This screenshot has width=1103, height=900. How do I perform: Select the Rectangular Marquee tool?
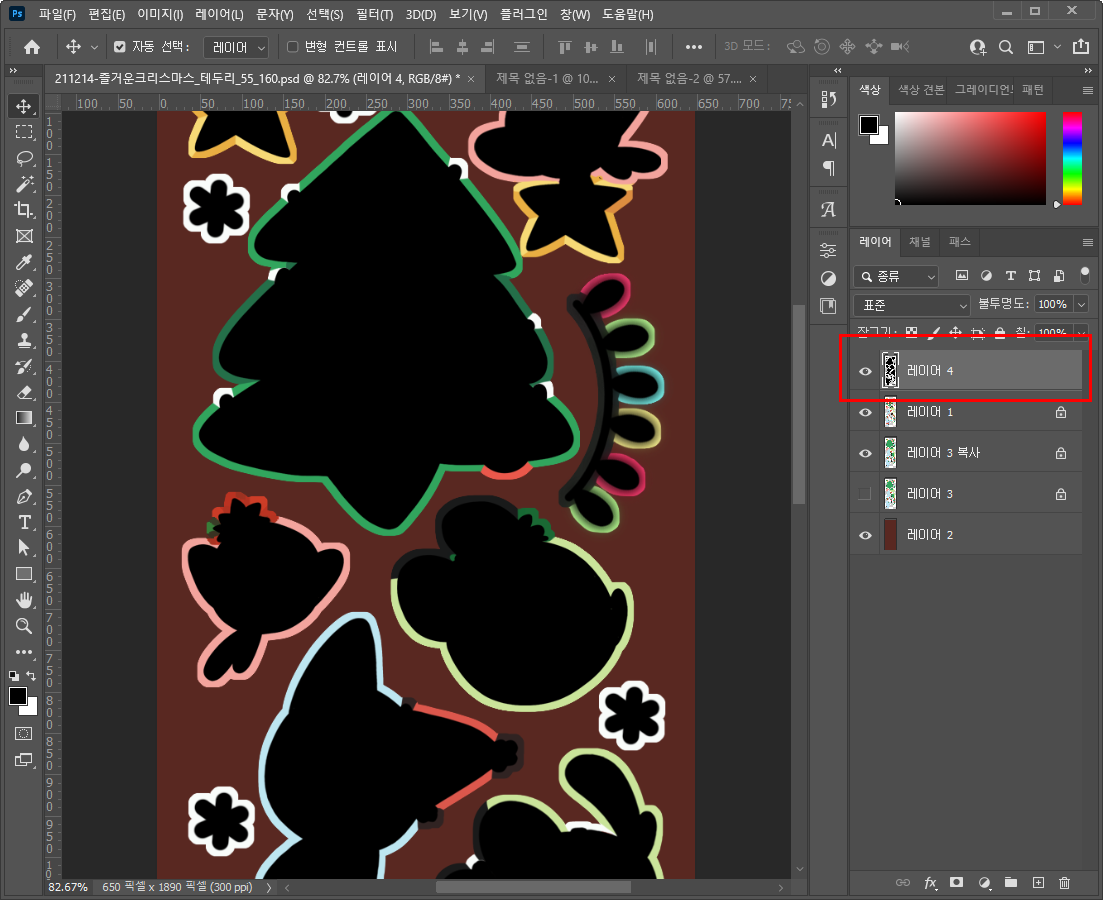tap(24, 132)
